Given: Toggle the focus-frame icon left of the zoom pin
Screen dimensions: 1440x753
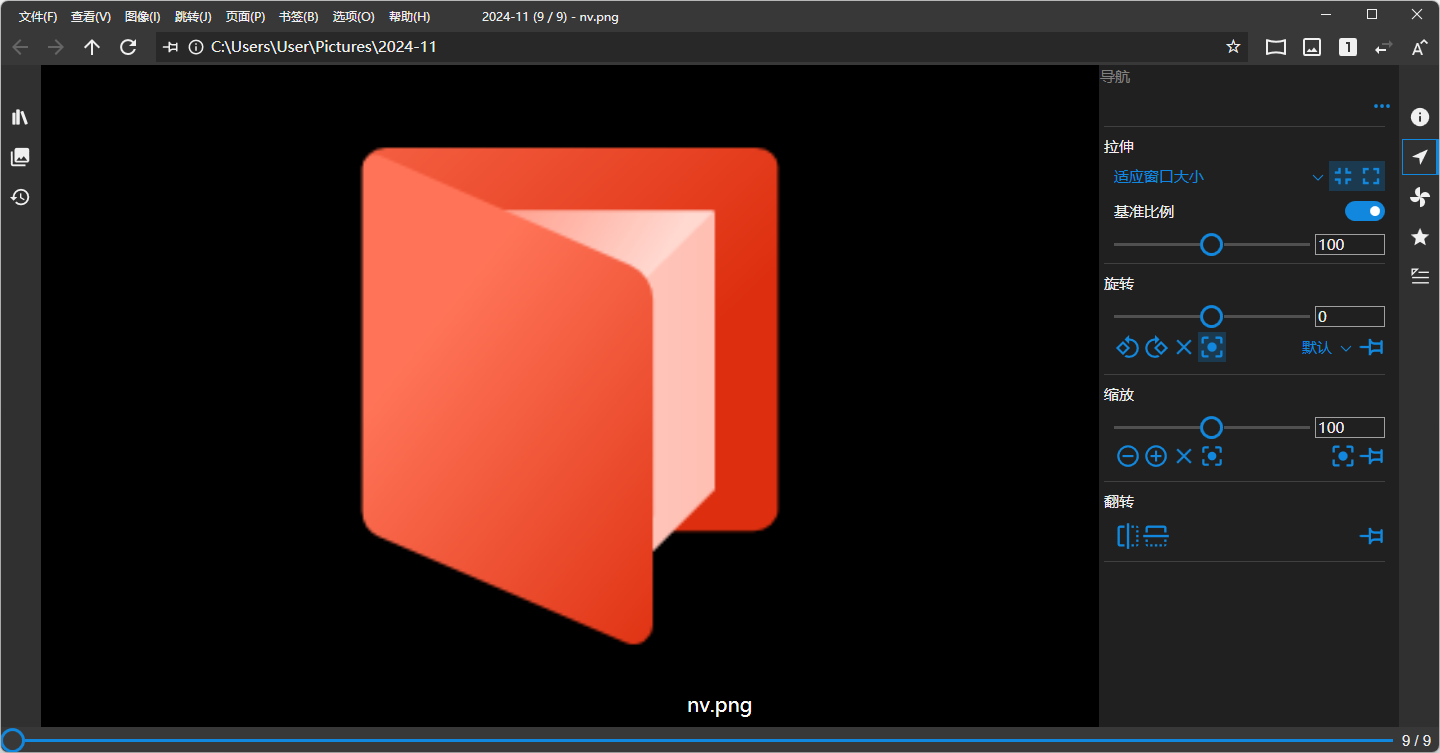Looking at the screenshot, I should tap(1343, 456).
